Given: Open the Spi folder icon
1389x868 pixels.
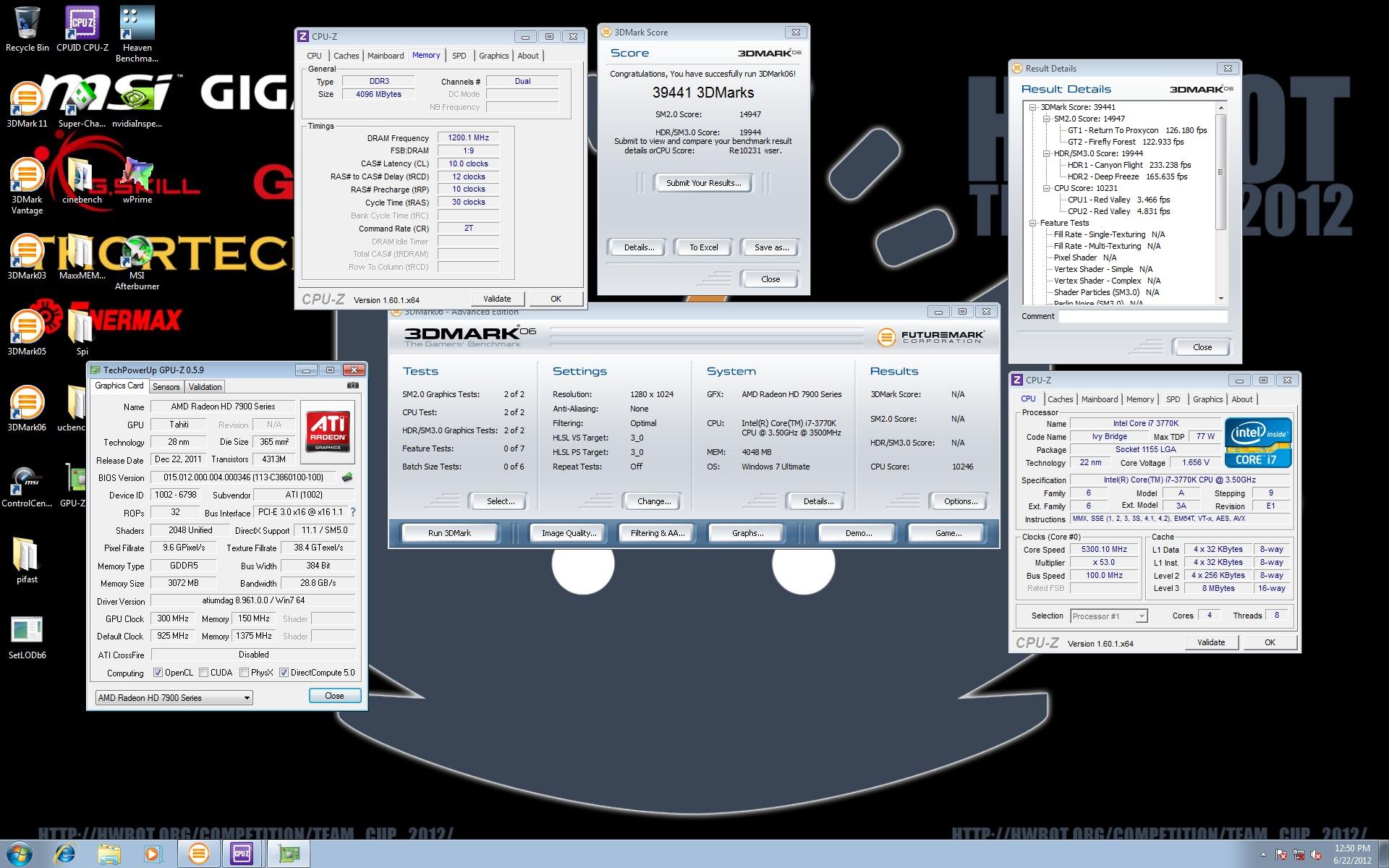Looking at the screenshot, I should coord(82,333).
